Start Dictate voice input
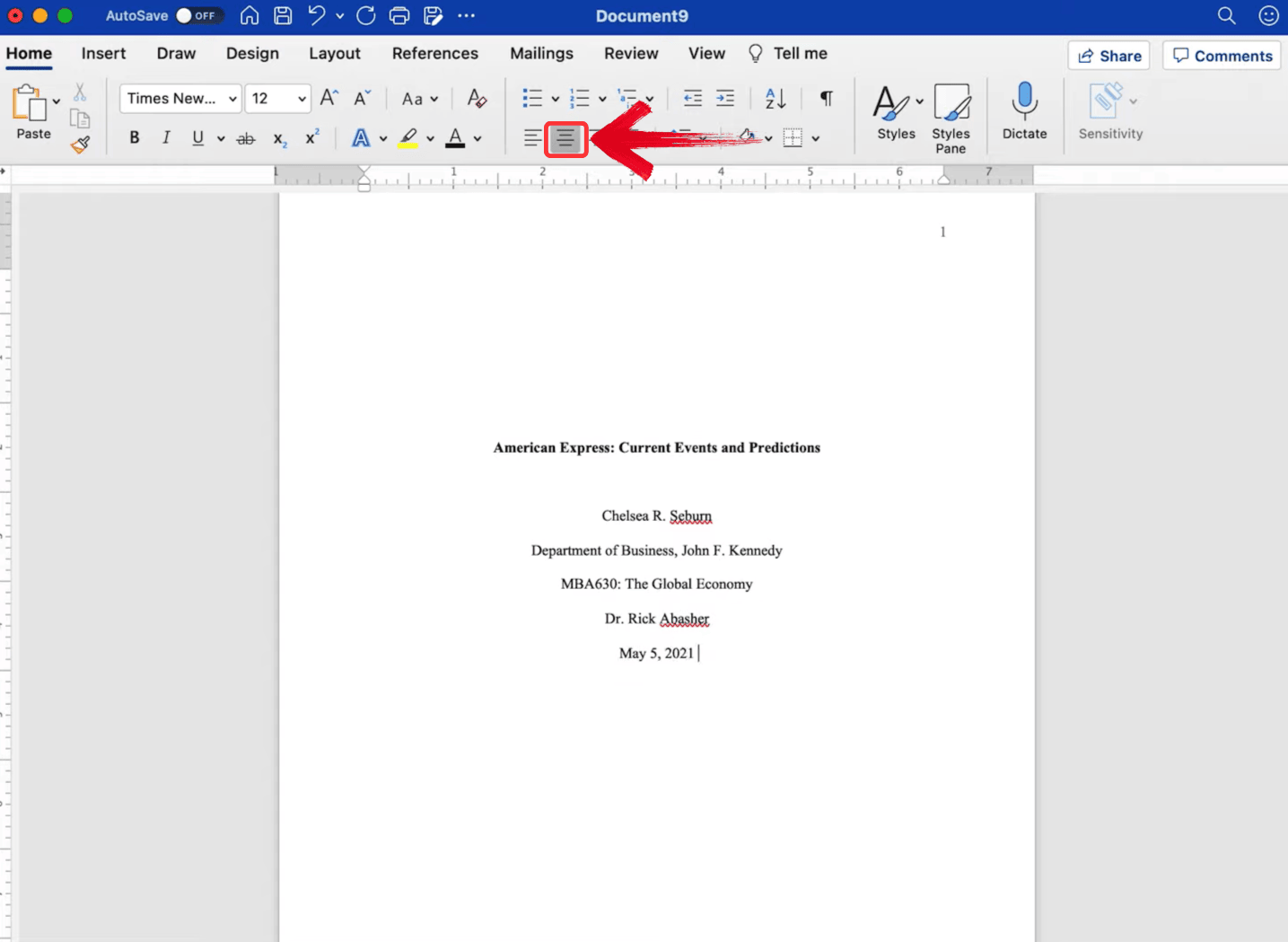 1024,106
